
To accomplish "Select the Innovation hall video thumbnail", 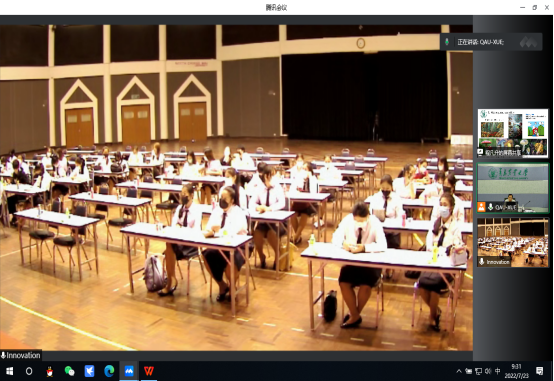I will (513, 242).
